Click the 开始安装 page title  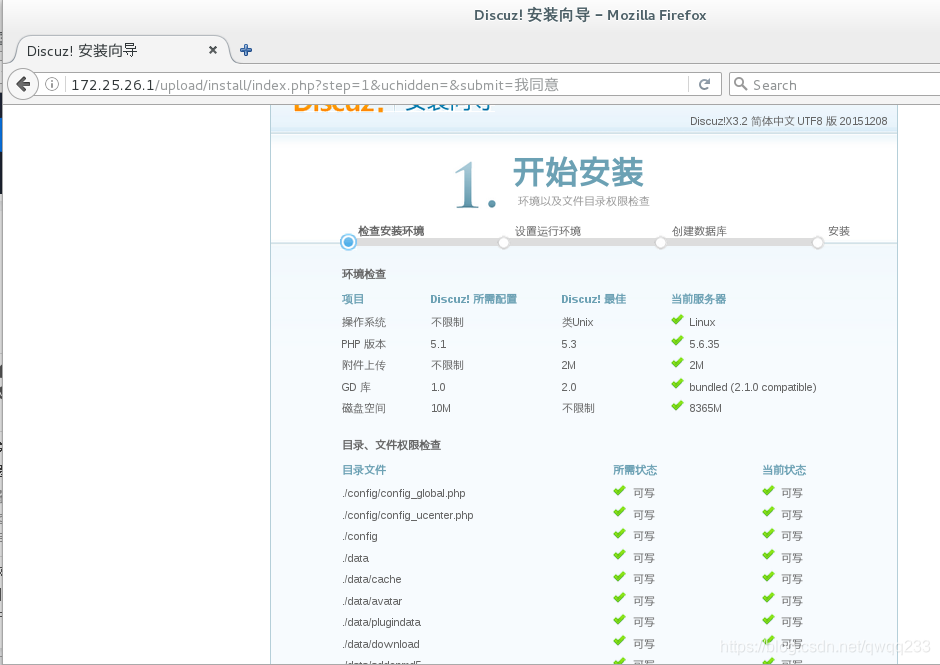tap(578, 172)
